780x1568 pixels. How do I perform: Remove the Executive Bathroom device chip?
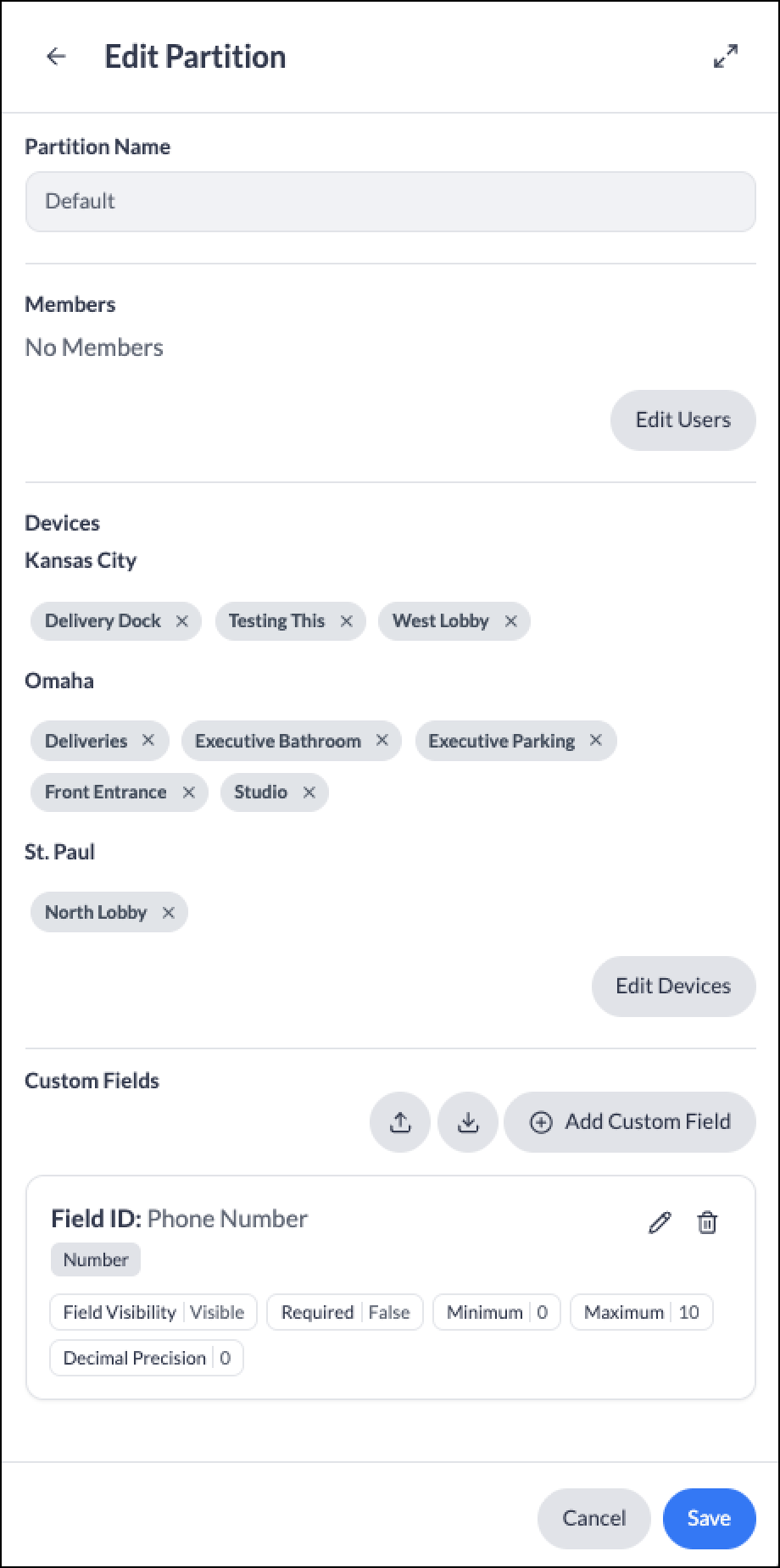click(x=382, y=741)
